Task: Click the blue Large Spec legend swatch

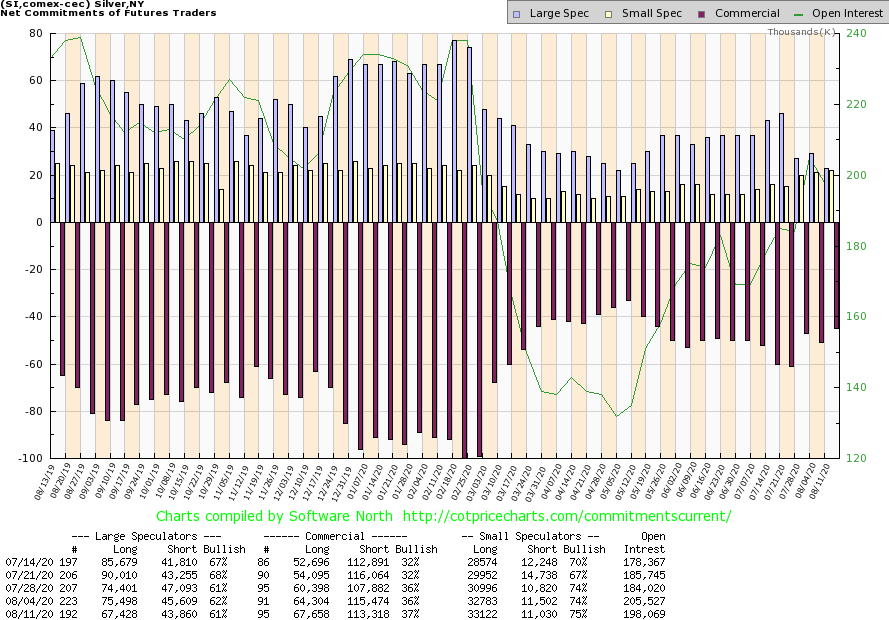Action: pyautogui.click(x=515, y=14)
